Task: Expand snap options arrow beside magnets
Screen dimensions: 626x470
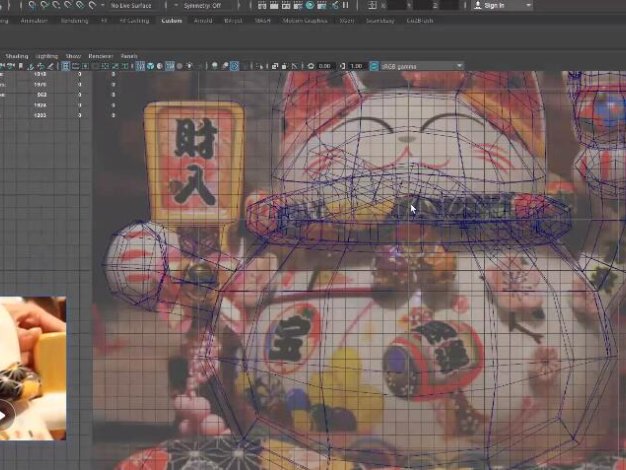Action: (103, 6)
